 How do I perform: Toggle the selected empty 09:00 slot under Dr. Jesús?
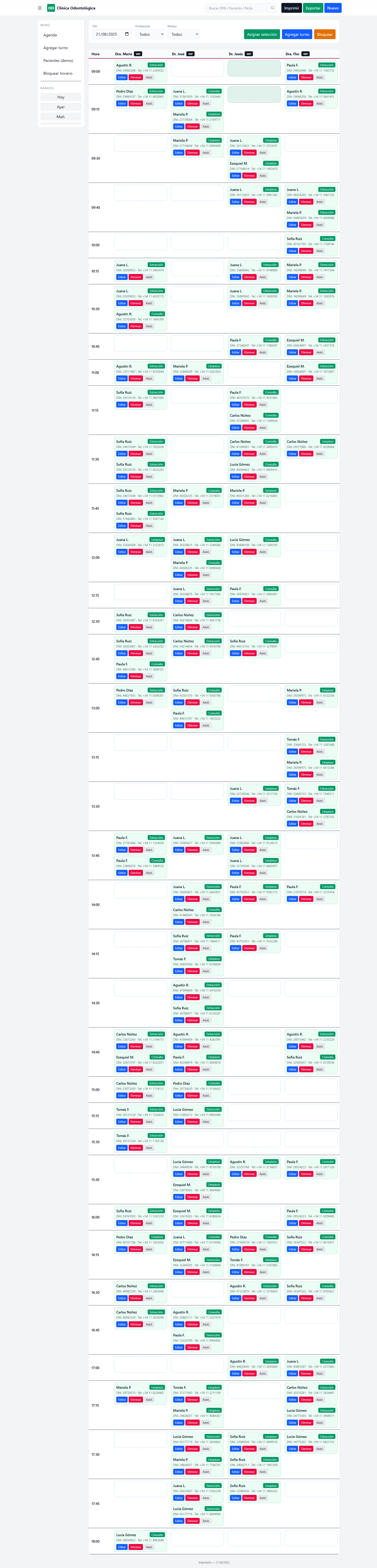(254, 68)
